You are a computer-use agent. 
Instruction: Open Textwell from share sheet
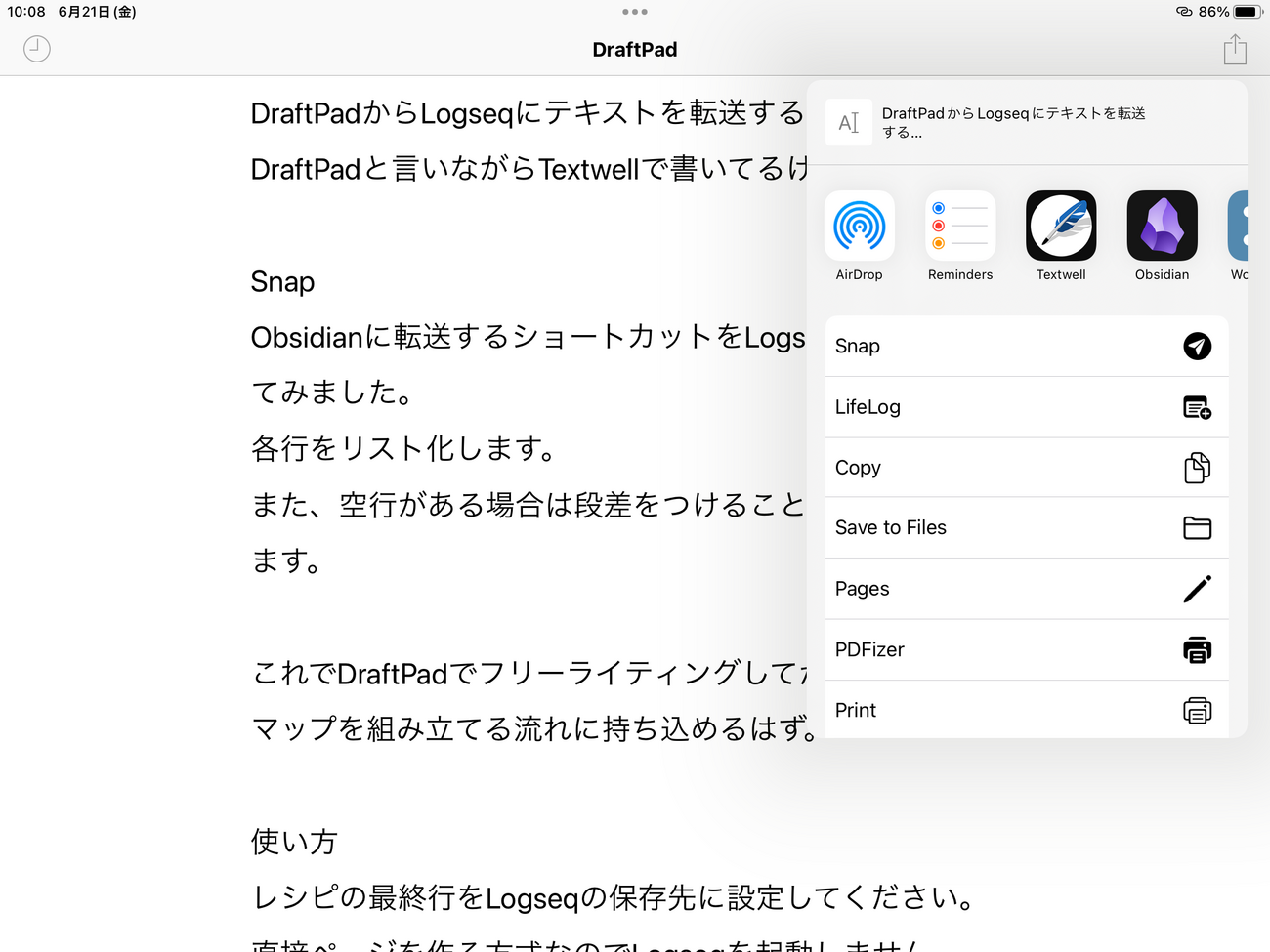tap(1061, 236)
